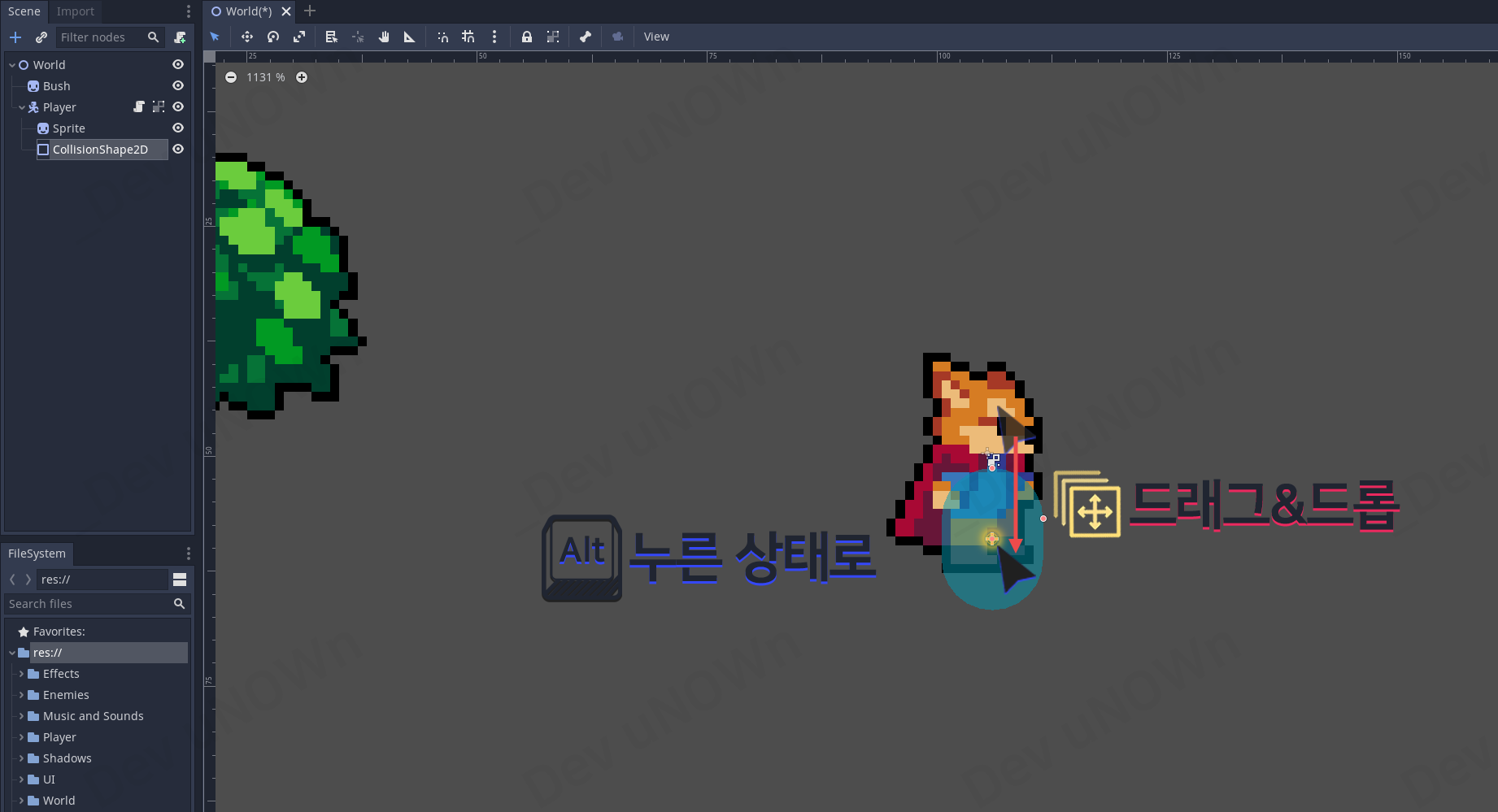Lock the selected node
The height and width of the screenshot is (812, 1498).
click(527, 37)
